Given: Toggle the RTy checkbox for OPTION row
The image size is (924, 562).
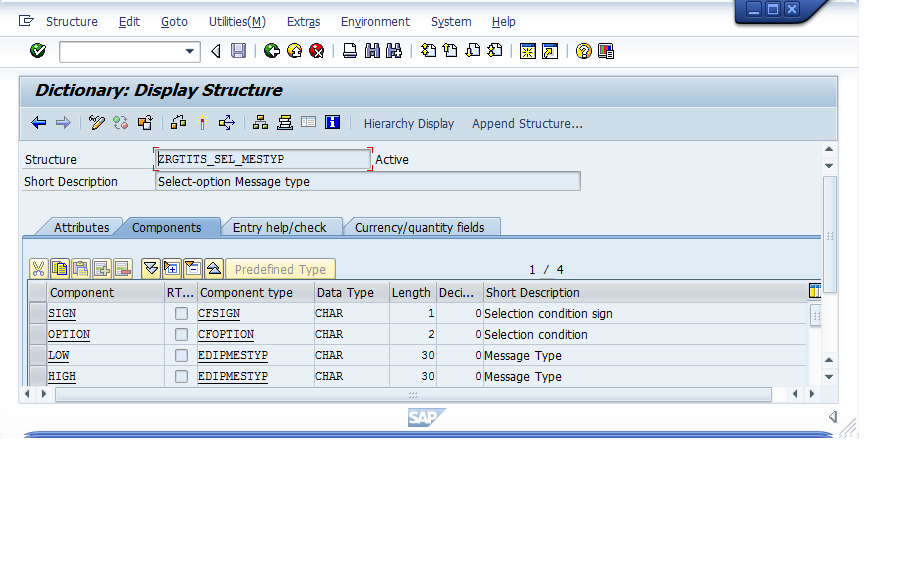Looking at the screenshot, I should click(x=181, y=335).
